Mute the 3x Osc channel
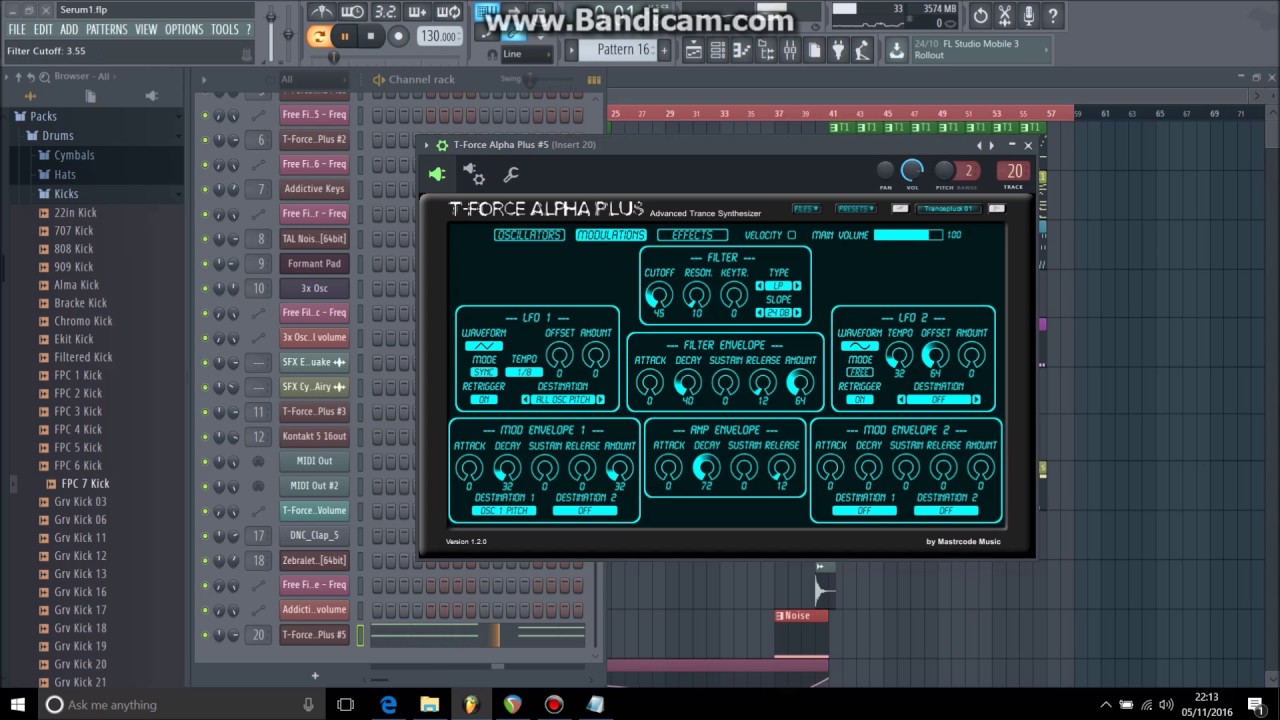This screenshot has width=1280, height=720. tap(205, 288)
